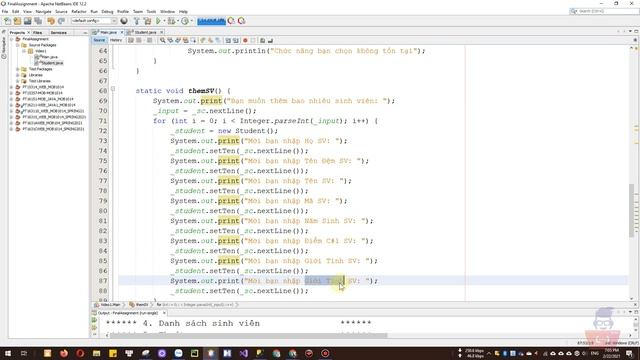Open Firefox from the taskbar
The height and width of the screenshot is (360, 640).
[x=64, y=353]
